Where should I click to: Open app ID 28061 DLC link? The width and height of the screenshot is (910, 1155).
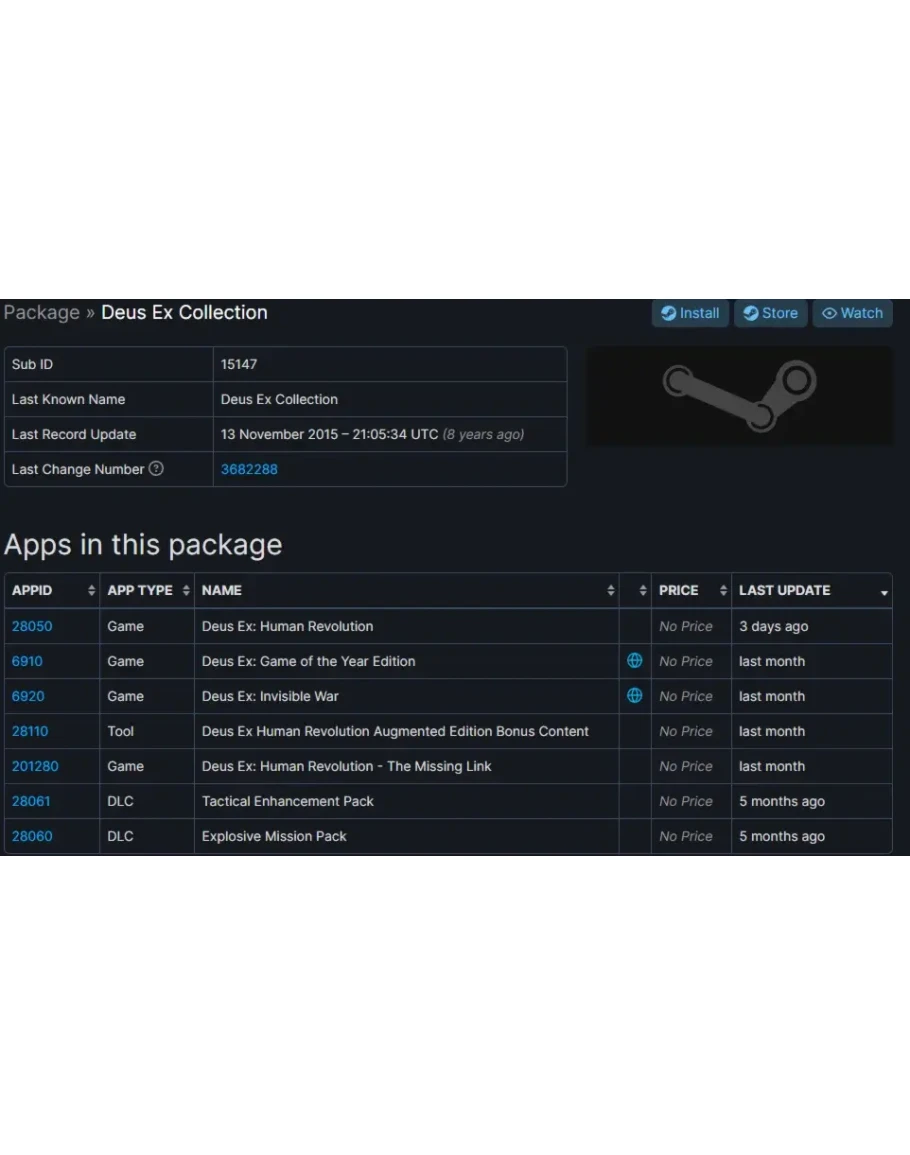click(x=31, y=801)
